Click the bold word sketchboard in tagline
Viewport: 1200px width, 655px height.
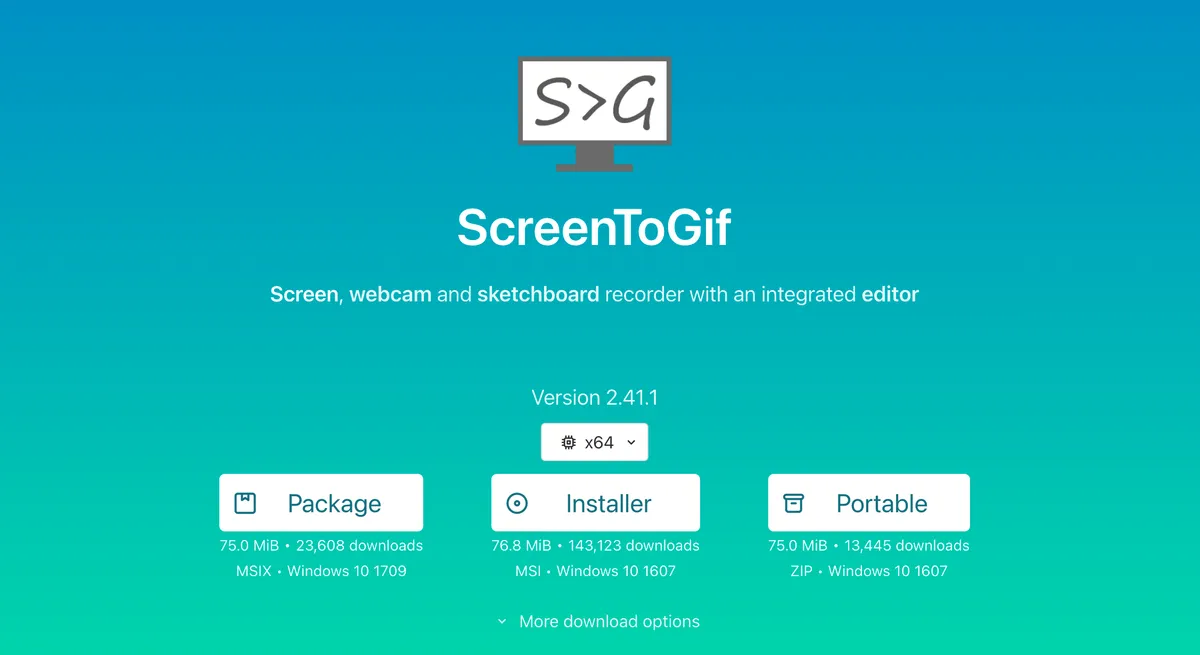pos(538,294)
